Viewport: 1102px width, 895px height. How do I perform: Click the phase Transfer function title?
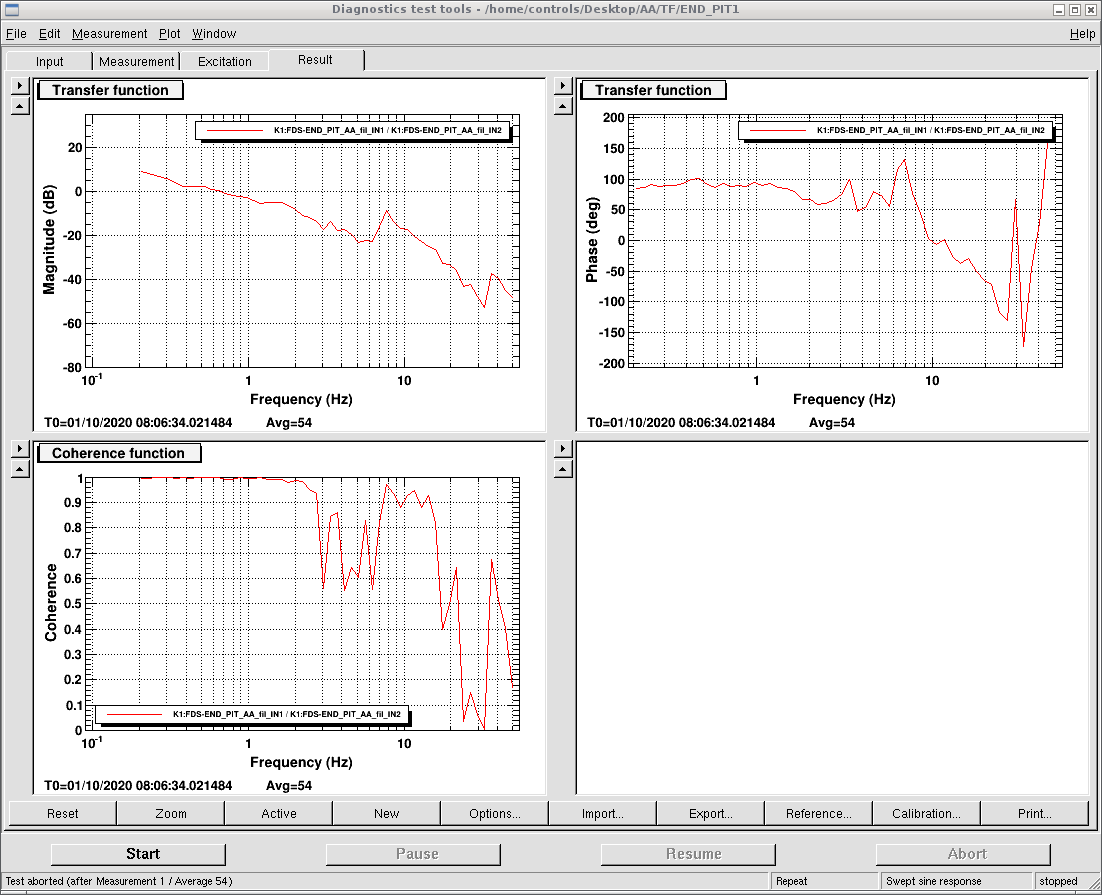(x=653, y=90)
